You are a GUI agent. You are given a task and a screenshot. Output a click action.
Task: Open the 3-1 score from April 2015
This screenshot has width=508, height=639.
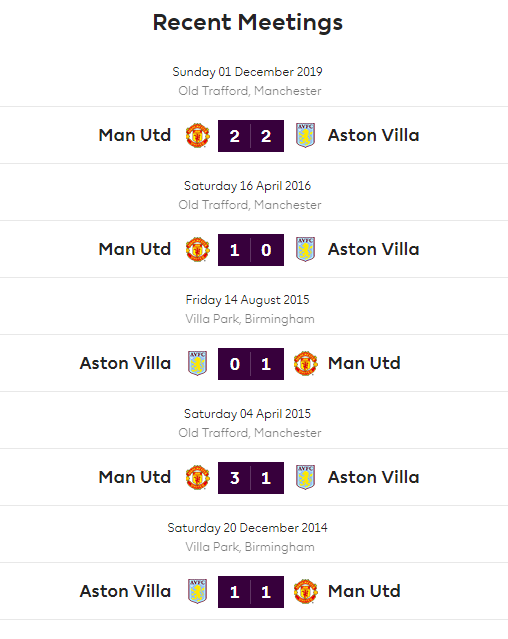point(251,478)
